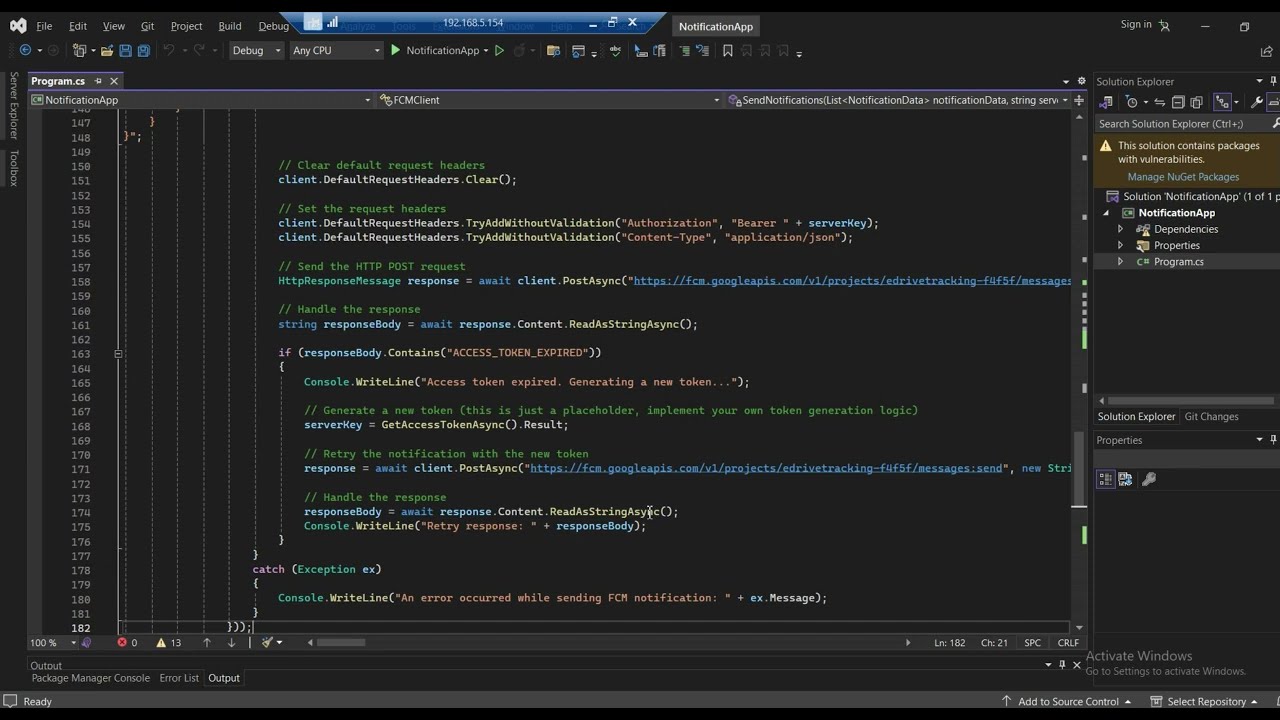Click the horizontal scrollbar thumb under the editor
Screen dimensions: 1280x720
[x=341, y=643]
